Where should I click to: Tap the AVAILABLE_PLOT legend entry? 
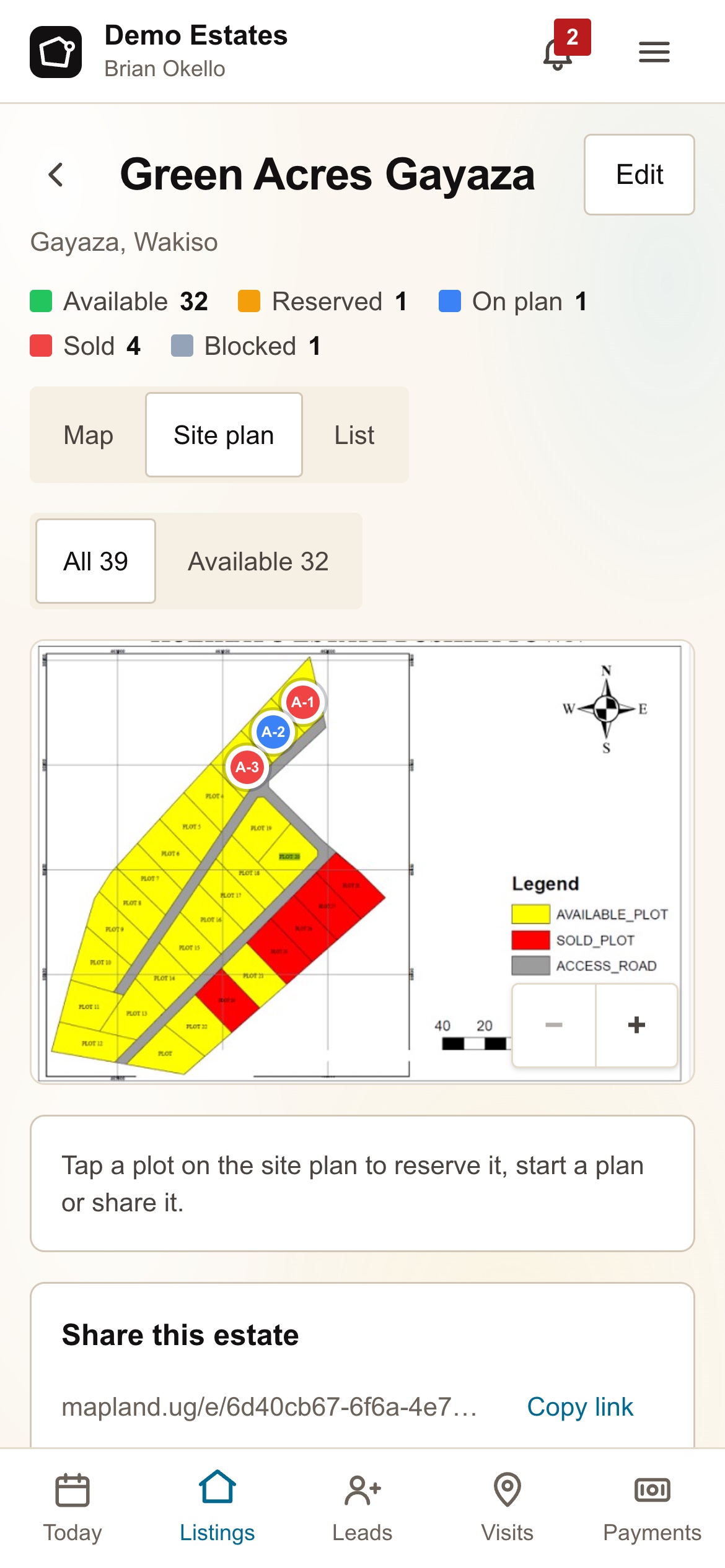click(590, 914)
